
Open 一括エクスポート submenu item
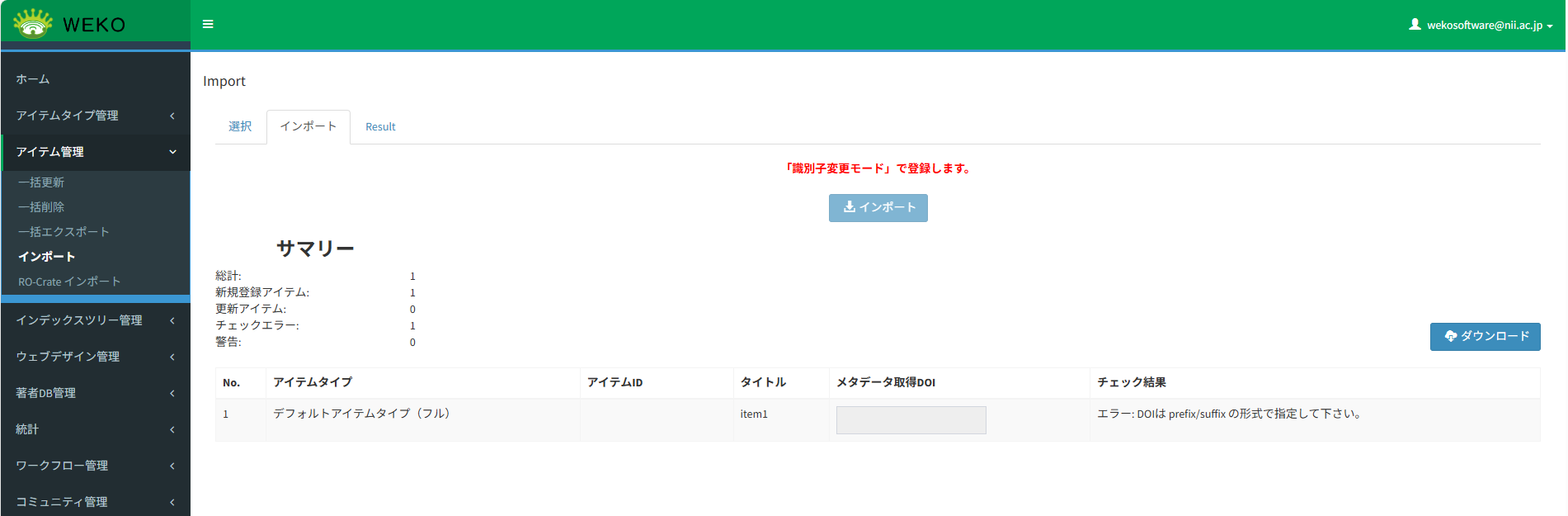[64, 232]
